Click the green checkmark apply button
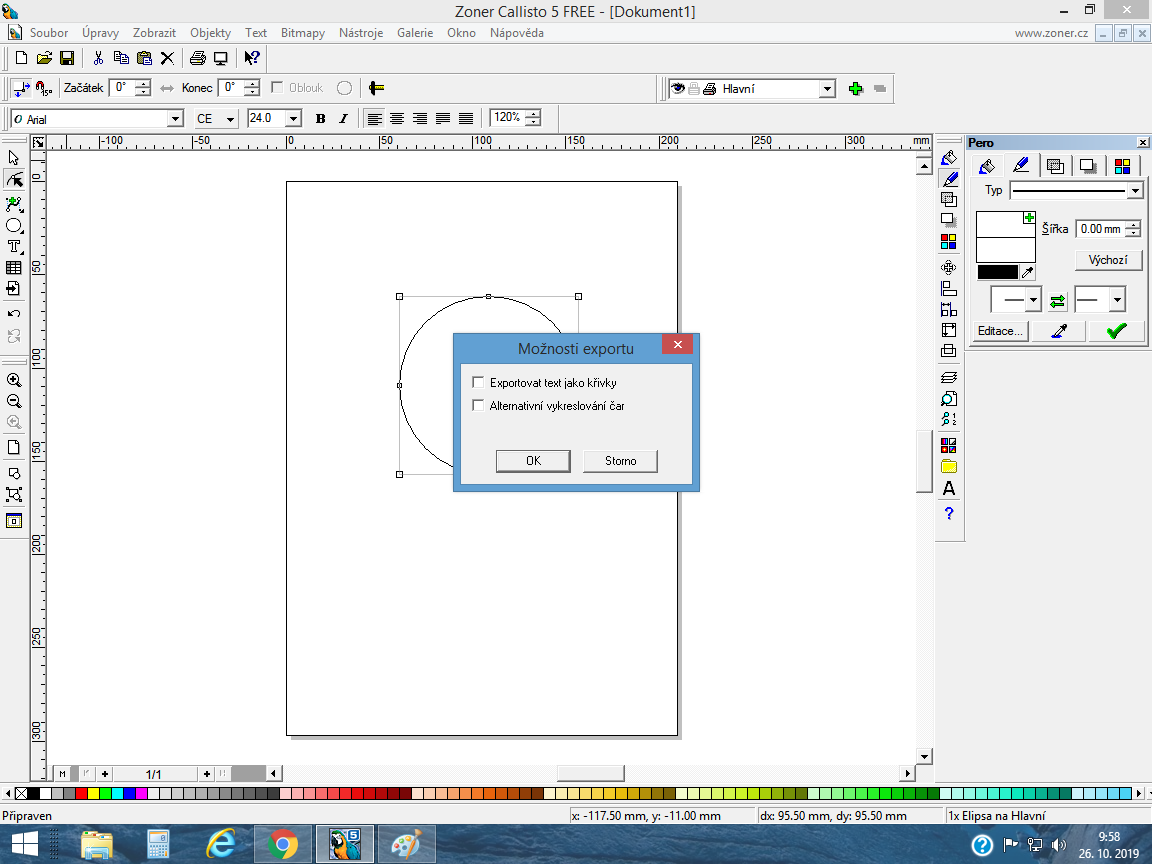This screenshot has height=864, width=1152. coord(1116,331)
